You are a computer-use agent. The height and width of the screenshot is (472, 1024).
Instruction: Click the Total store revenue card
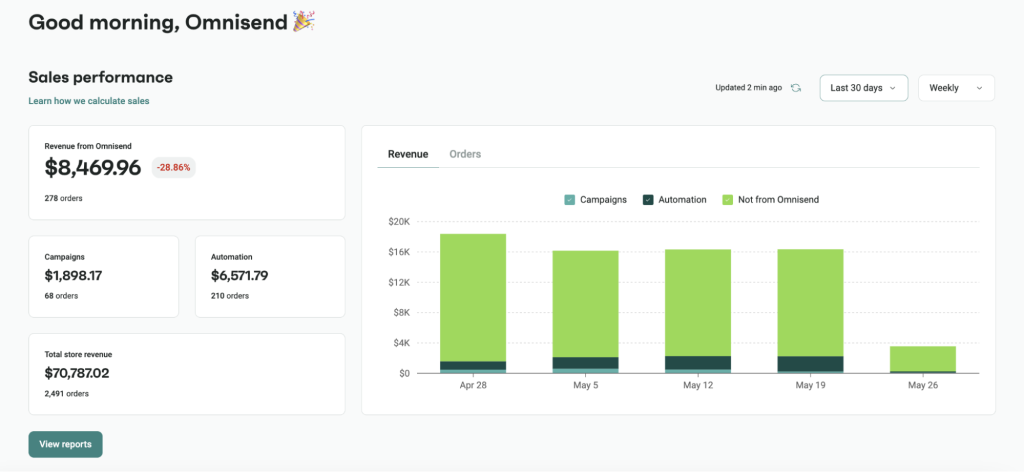(x=187, y=373)
